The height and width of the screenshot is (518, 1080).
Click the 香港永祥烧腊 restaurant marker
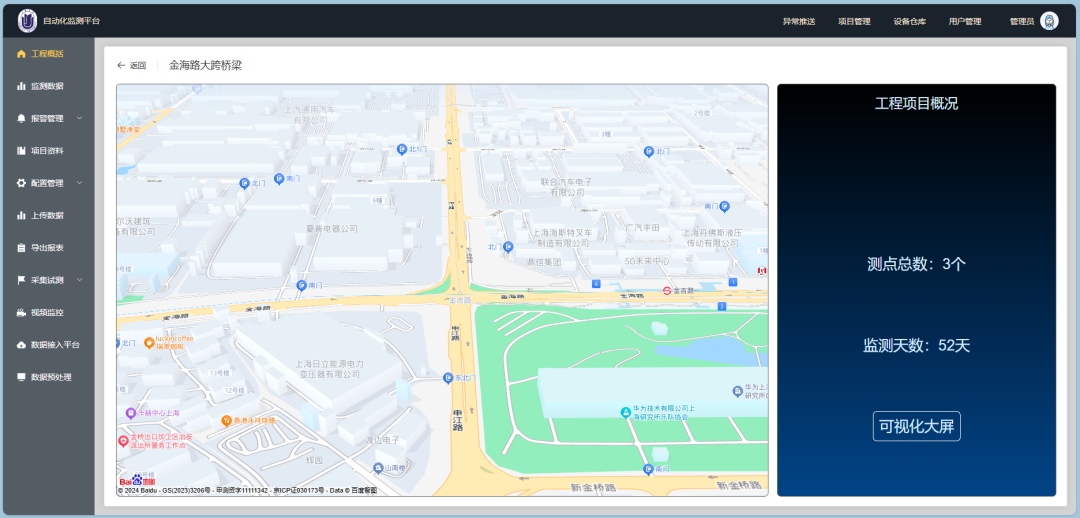point(226,419)
